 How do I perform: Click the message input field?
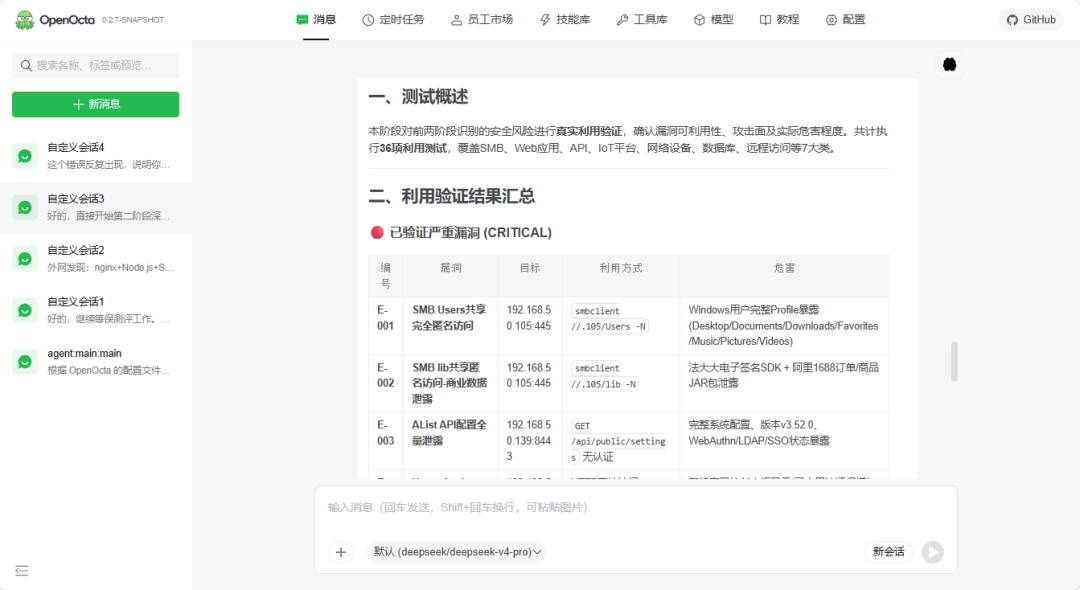pyautogui.click(x=636, y=507)
